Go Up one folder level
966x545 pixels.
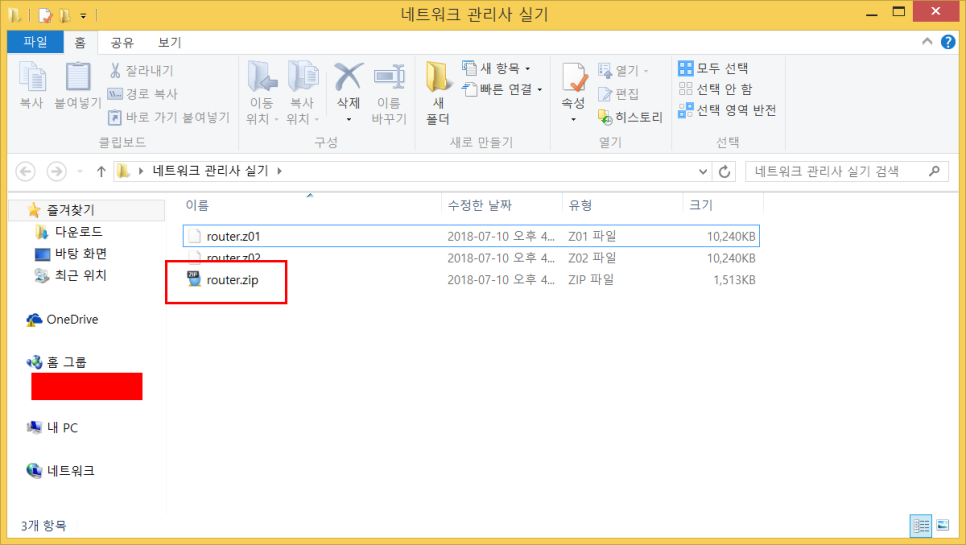(x=101, y=171)
